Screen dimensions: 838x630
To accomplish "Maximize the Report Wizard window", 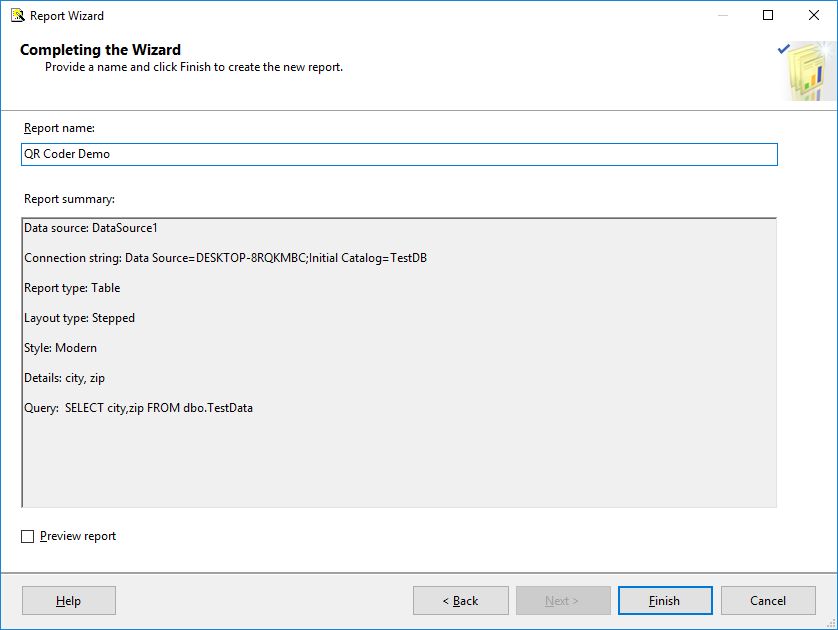I will pos(768,15).
